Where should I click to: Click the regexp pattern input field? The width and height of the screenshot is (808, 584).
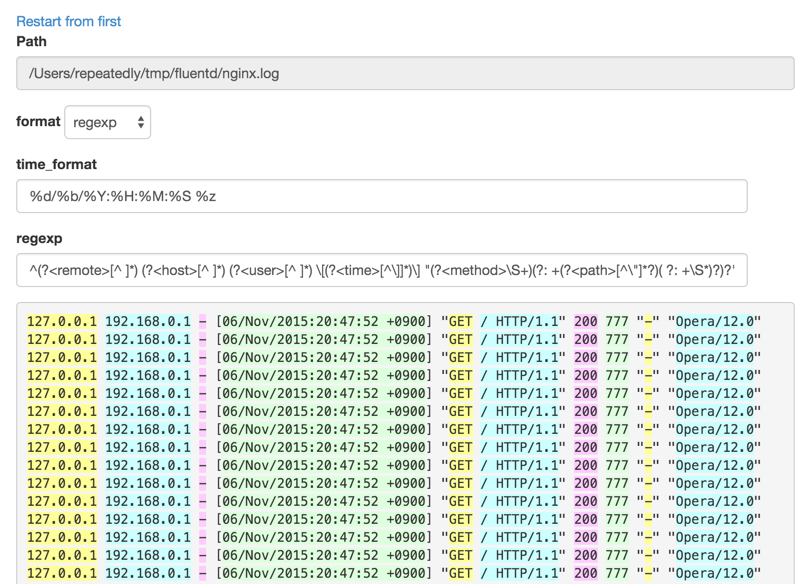click(x=382, y=270)
